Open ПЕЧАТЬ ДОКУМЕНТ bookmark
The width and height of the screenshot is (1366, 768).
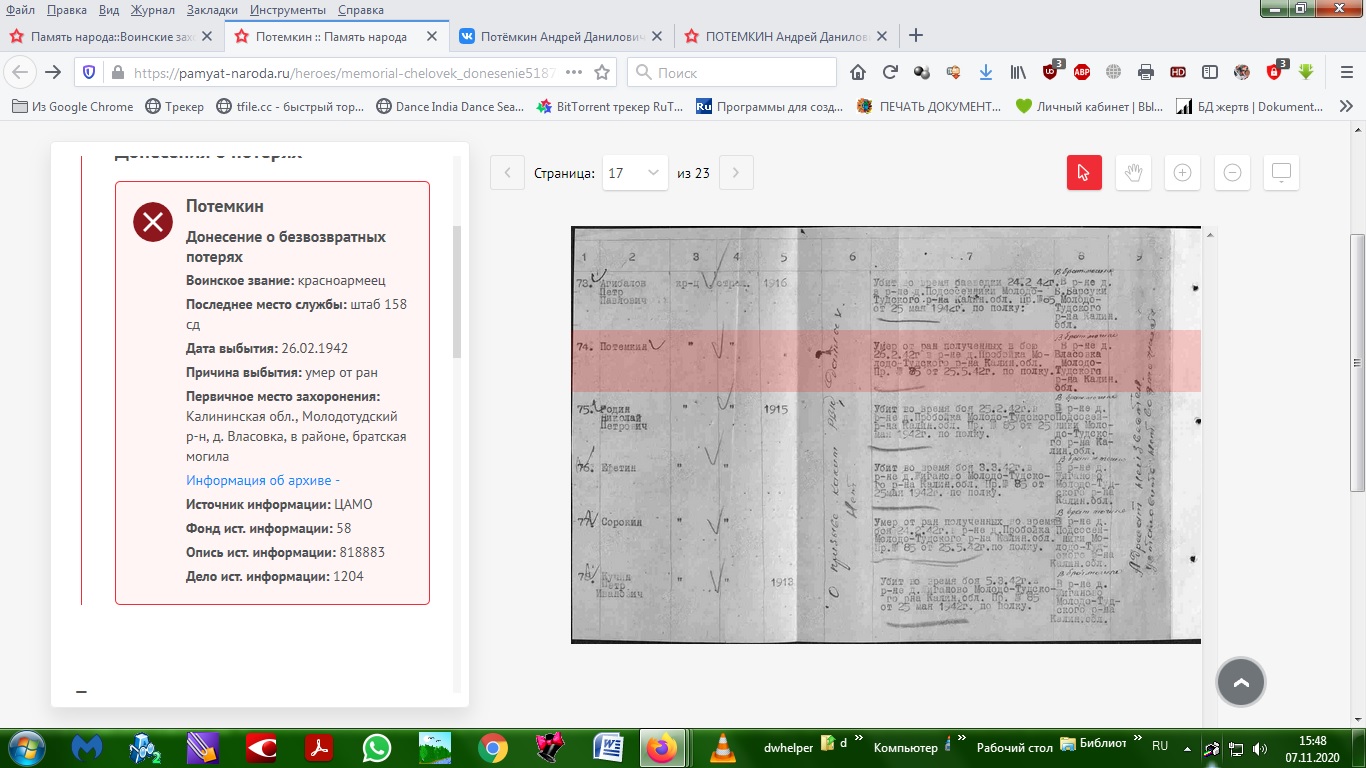930,107
